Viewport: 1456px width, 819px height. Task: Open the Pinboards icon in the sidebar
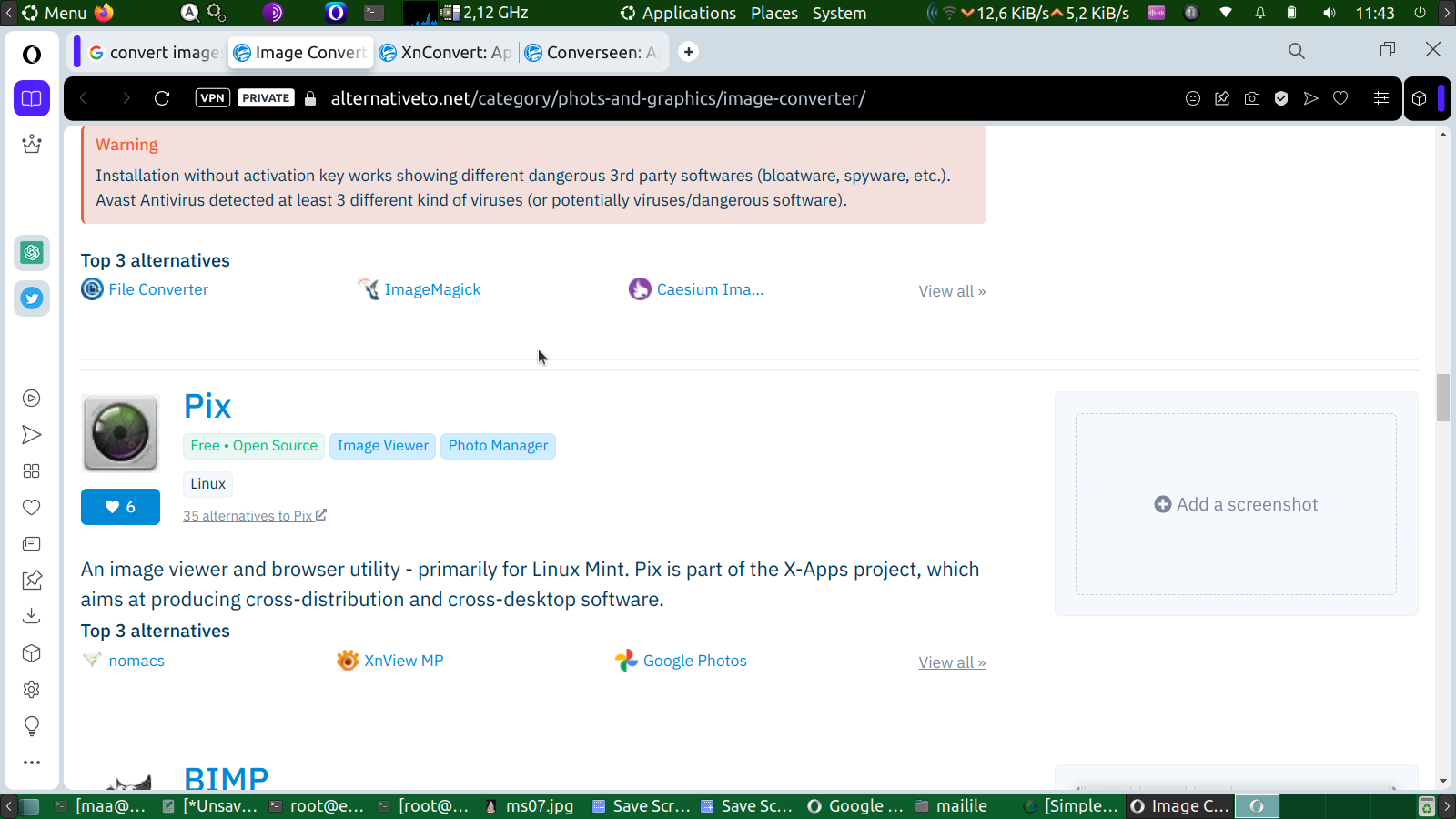tap(32, 581)
